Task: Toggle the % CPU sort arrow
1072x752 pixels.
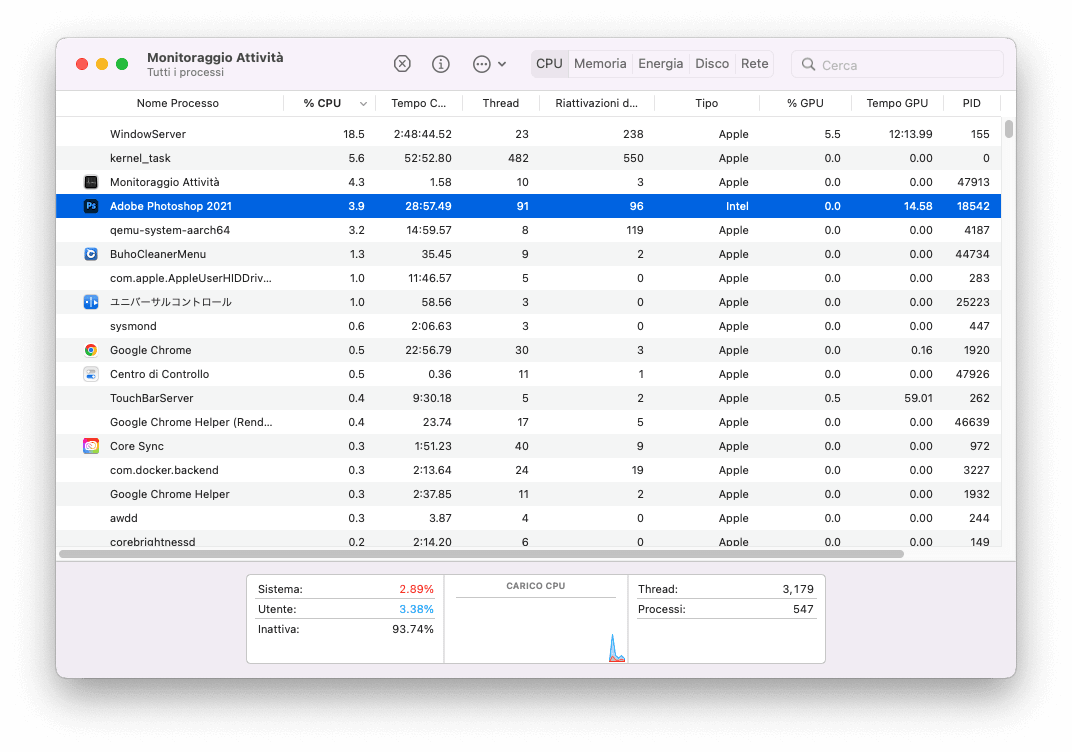Action: [x=363, y=104]
